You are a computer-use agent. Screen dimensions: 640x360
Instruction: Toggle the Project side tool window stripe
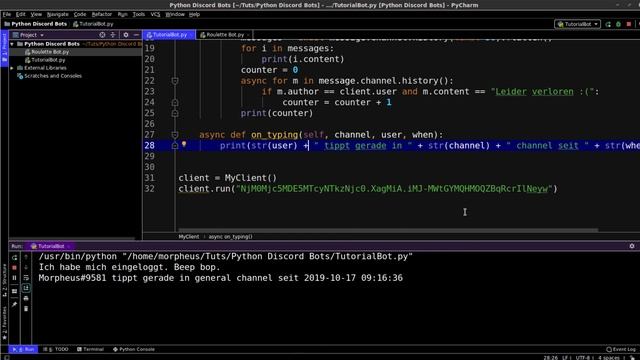tap(4, 48)
